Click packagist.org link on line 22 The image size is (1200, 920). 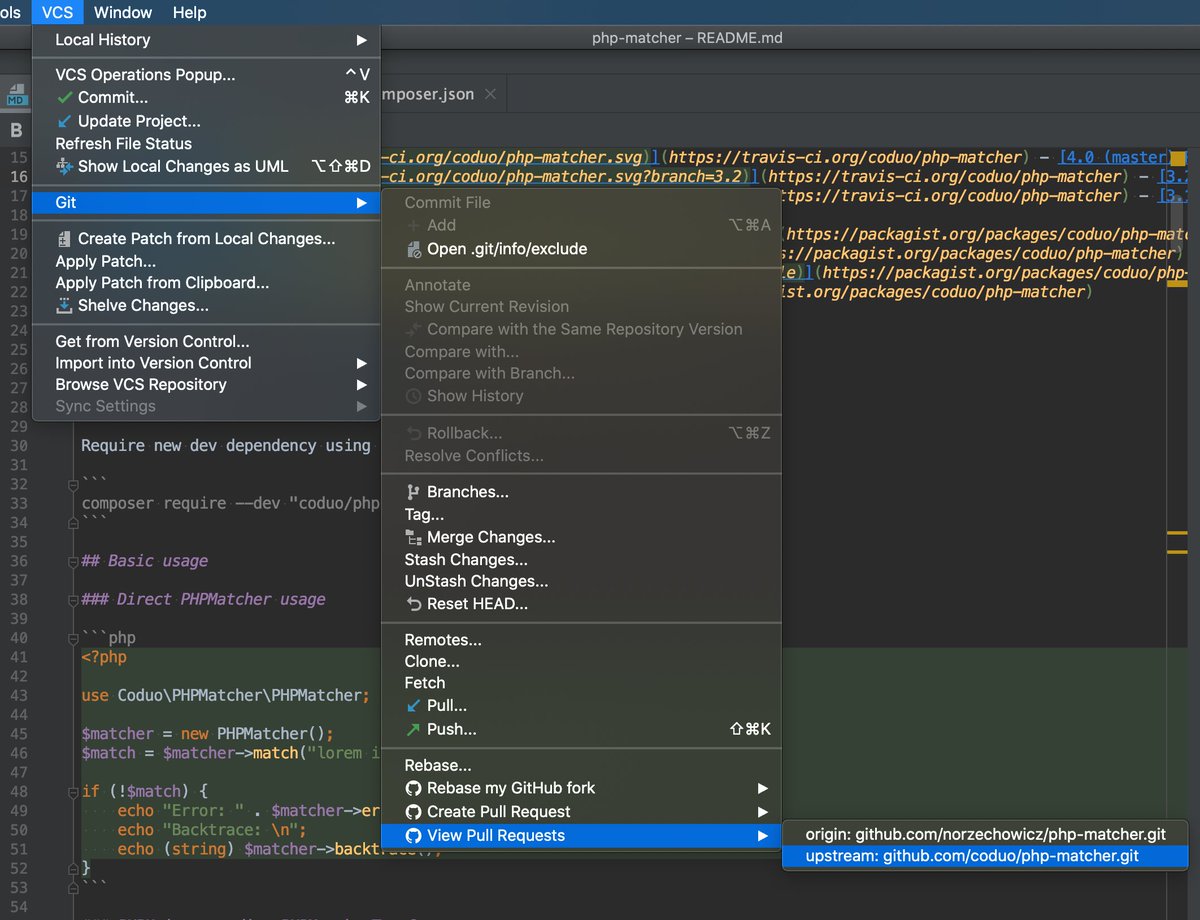pyautogui.click(x=930, y=292)
